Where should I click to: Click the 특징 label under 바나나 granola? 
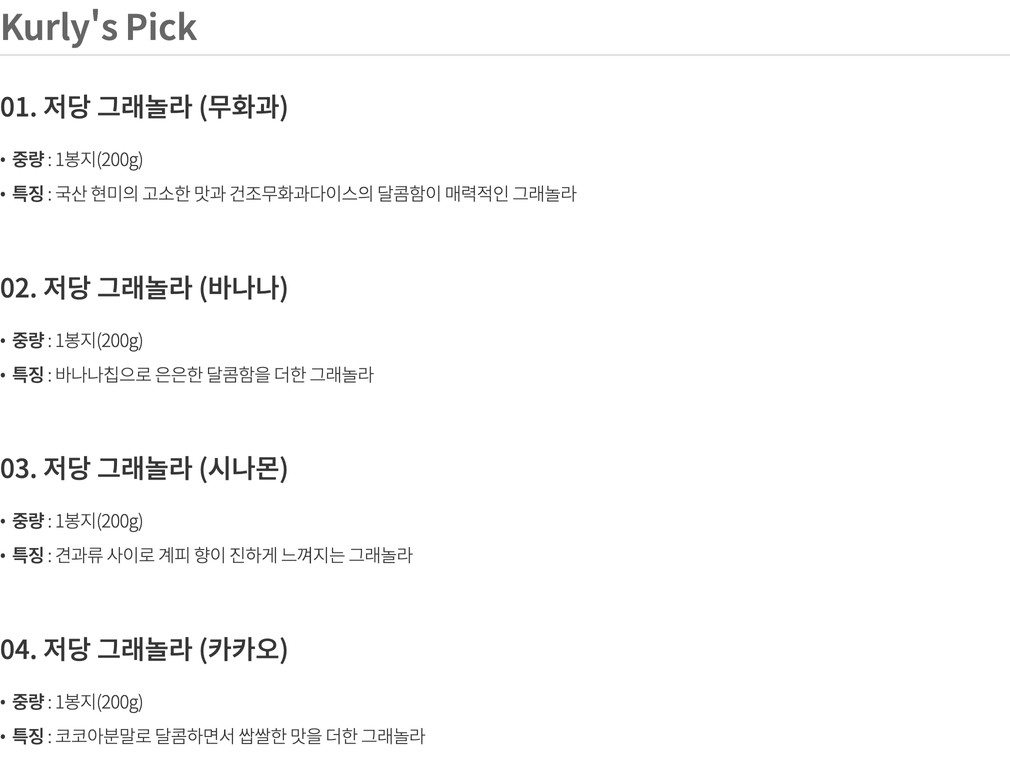[28, 375]
